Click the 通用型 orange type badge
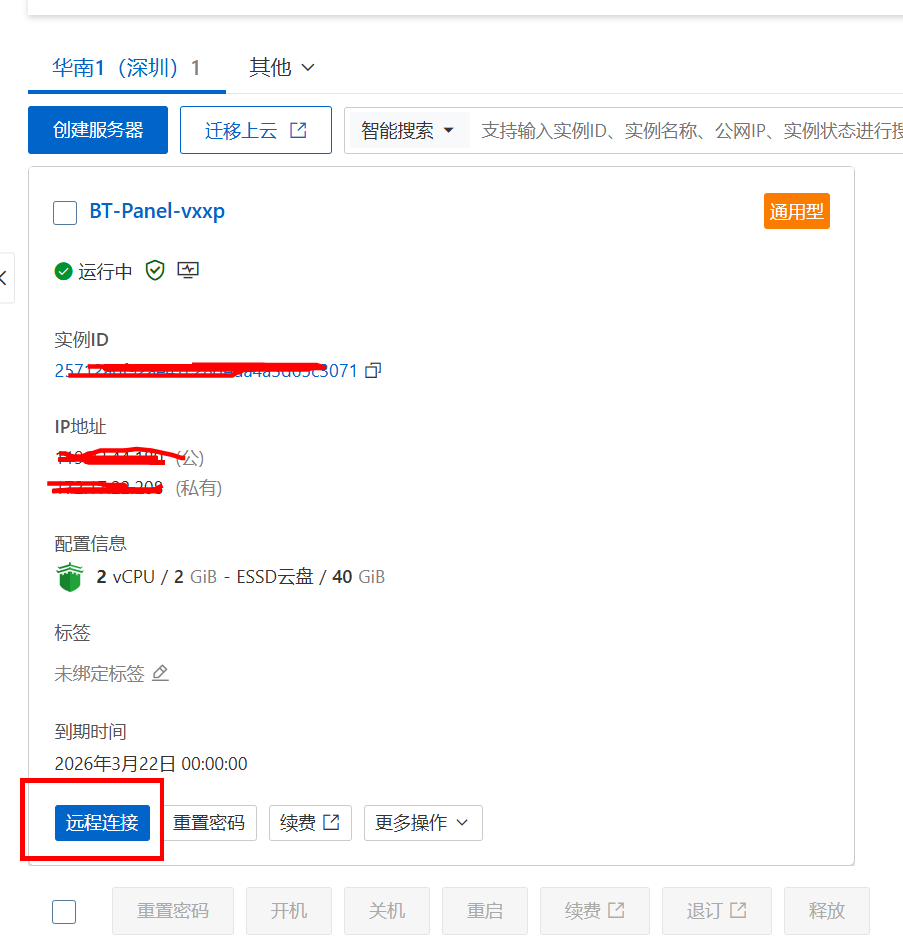 796,212
